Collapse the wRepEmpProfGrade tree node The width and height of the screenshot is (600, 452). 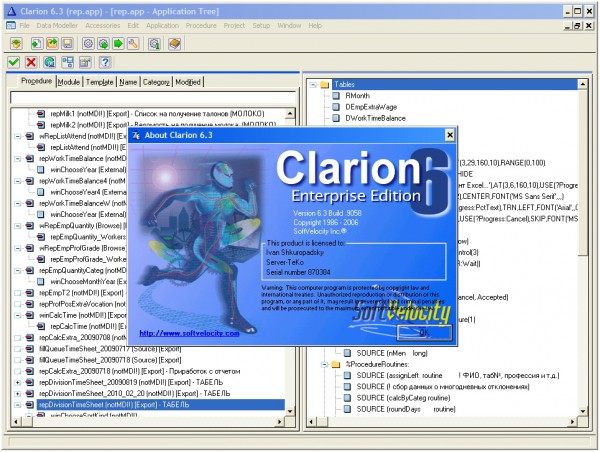pos(18,248)
